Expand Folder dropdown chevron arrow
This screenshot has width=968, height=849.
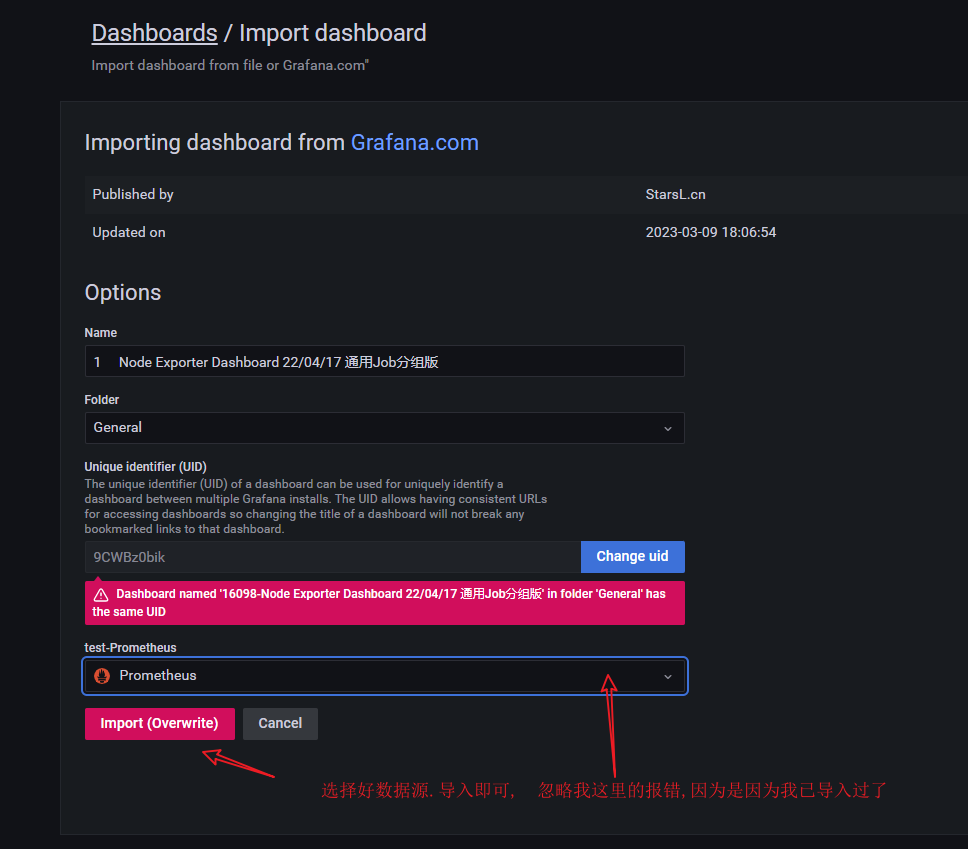[x=667, y=429]
